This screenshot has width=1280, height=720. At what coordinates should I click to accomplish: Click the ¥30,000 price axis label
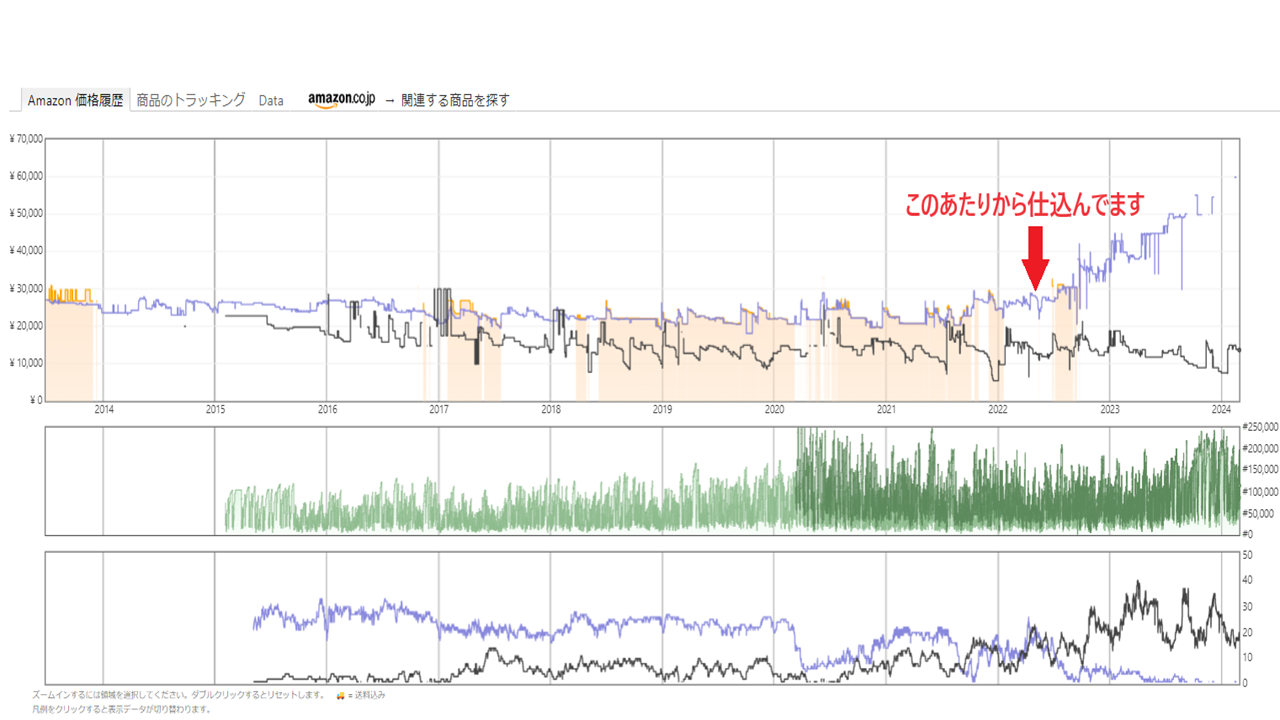25,289
